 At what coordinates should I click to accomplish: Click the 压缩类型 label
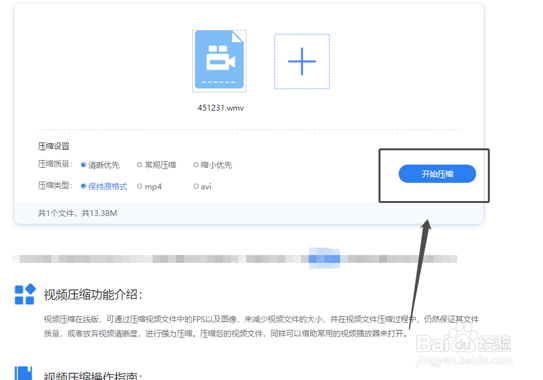coord(55,186)
